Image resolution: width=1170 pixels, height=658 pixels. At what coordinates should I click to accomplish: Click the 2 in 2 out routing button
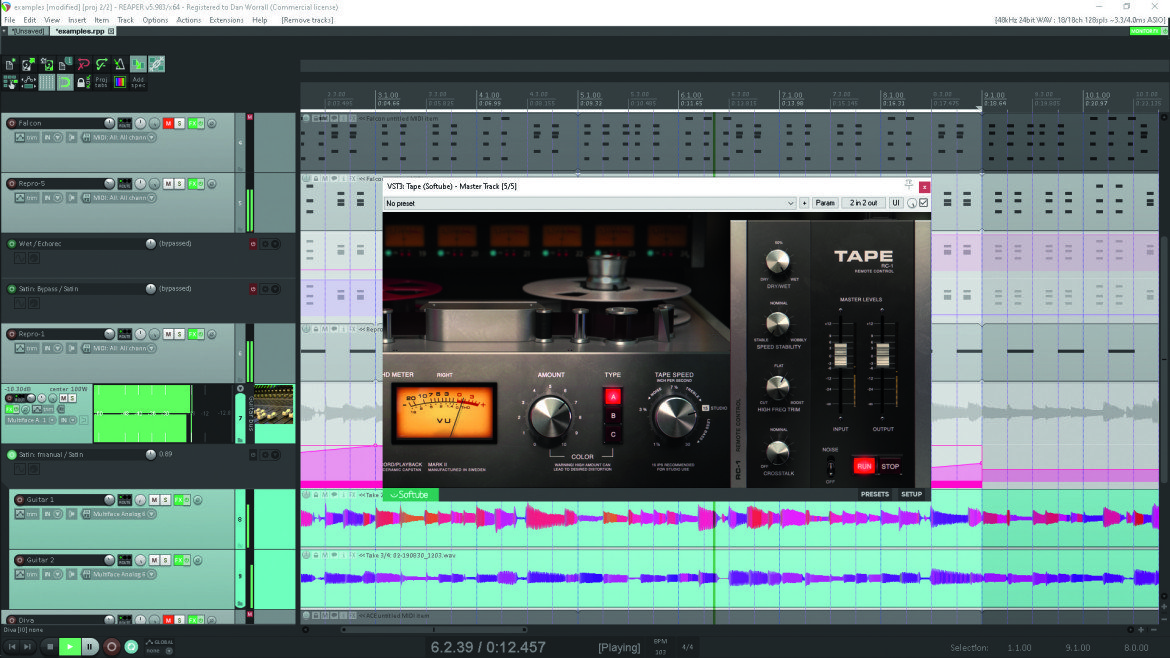pos(863,203)
